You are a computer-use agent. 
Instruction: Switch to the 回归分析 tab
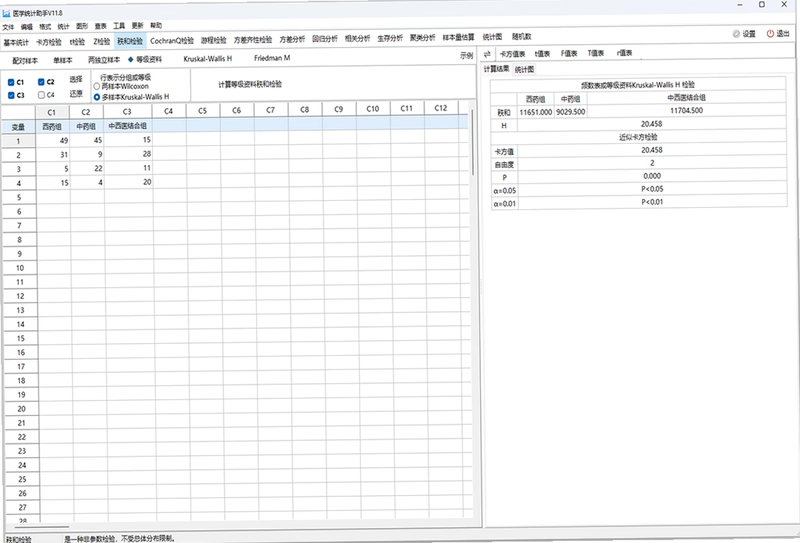tap(324, 38)
